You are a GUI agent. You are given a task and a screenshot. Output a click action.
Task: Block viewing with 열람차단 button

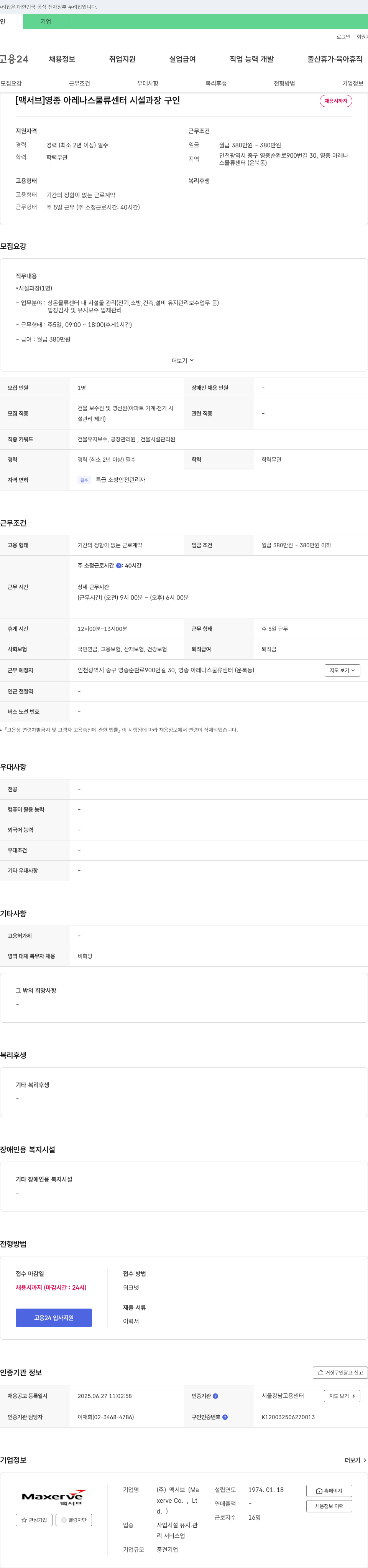74,1520
